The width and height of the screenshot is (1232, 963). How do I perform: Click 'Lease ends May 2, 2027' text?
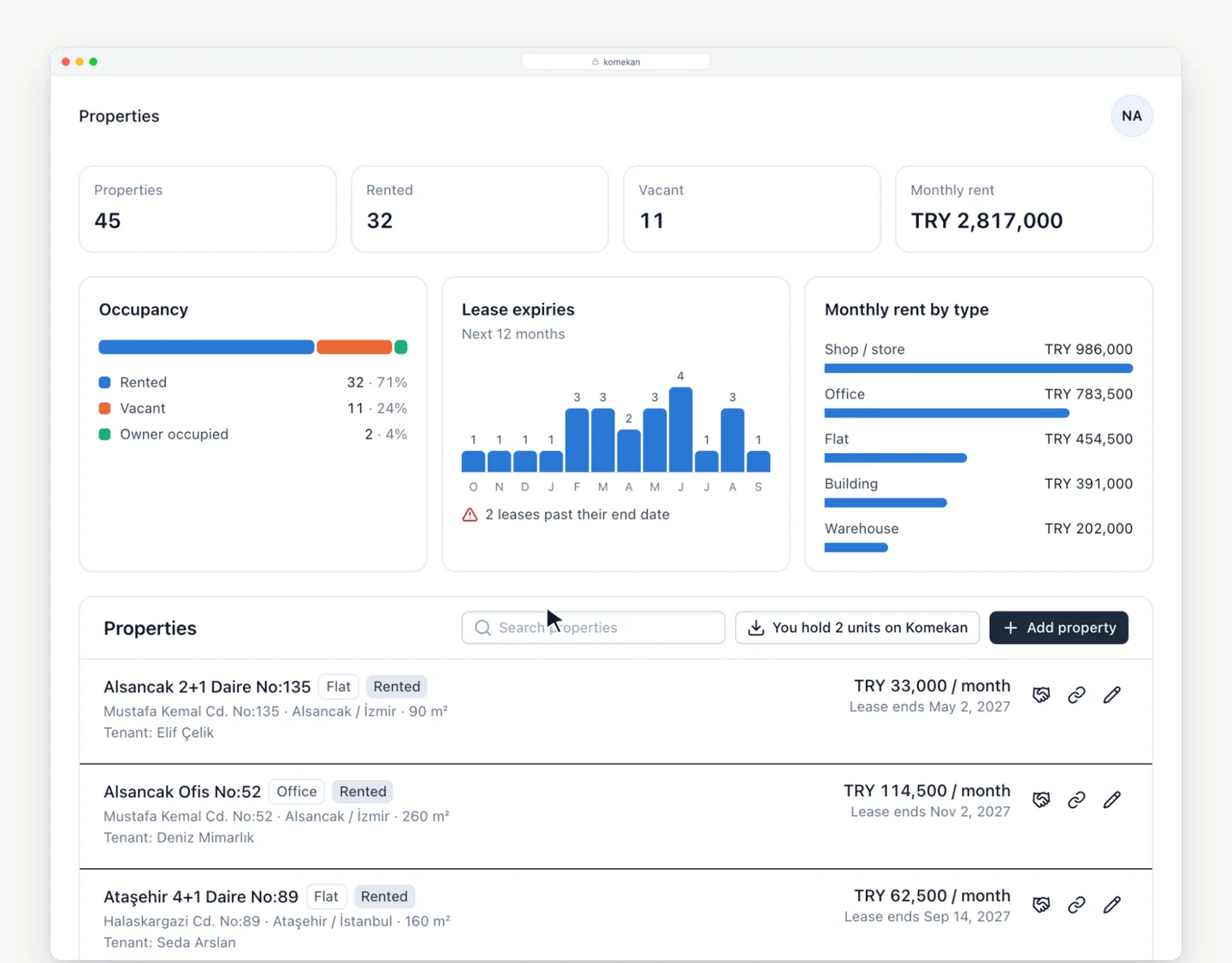[x=930, y=707]
